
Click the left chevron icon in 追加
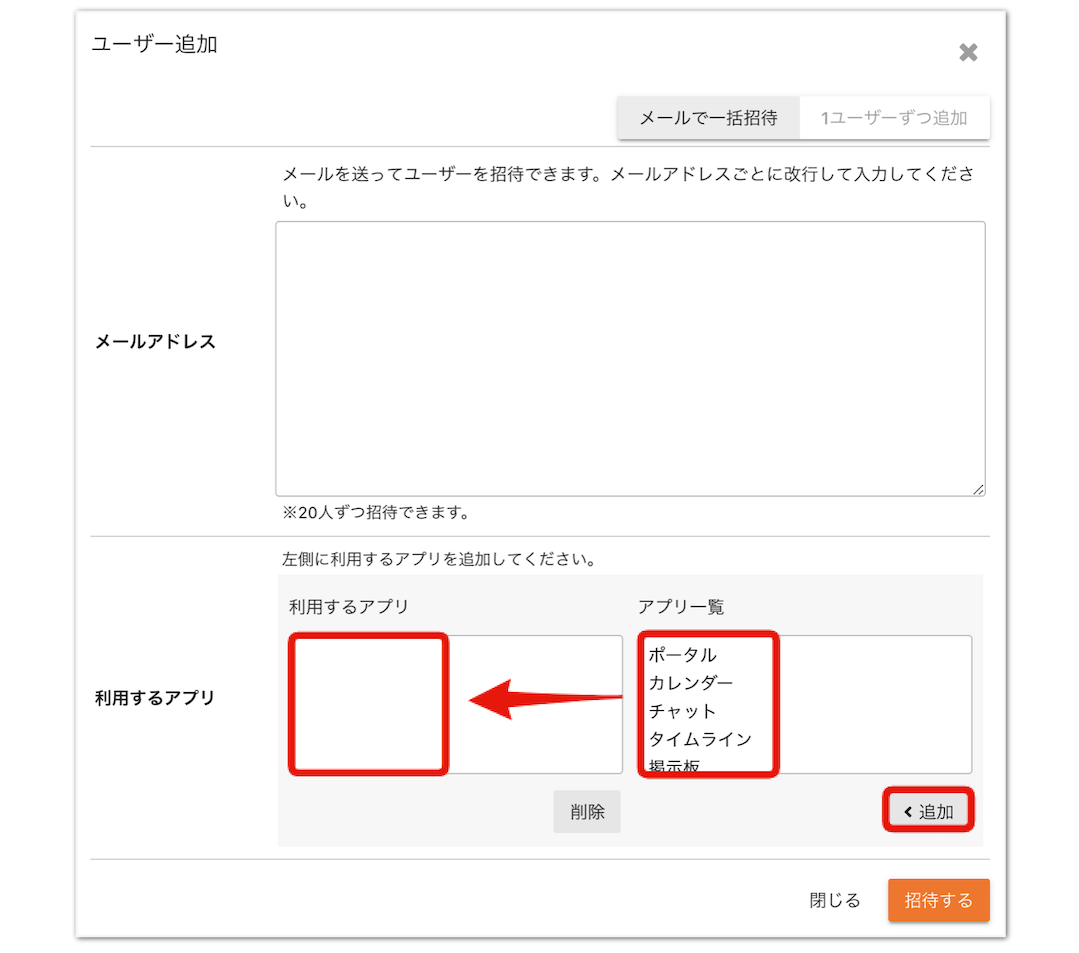point(908,812)
